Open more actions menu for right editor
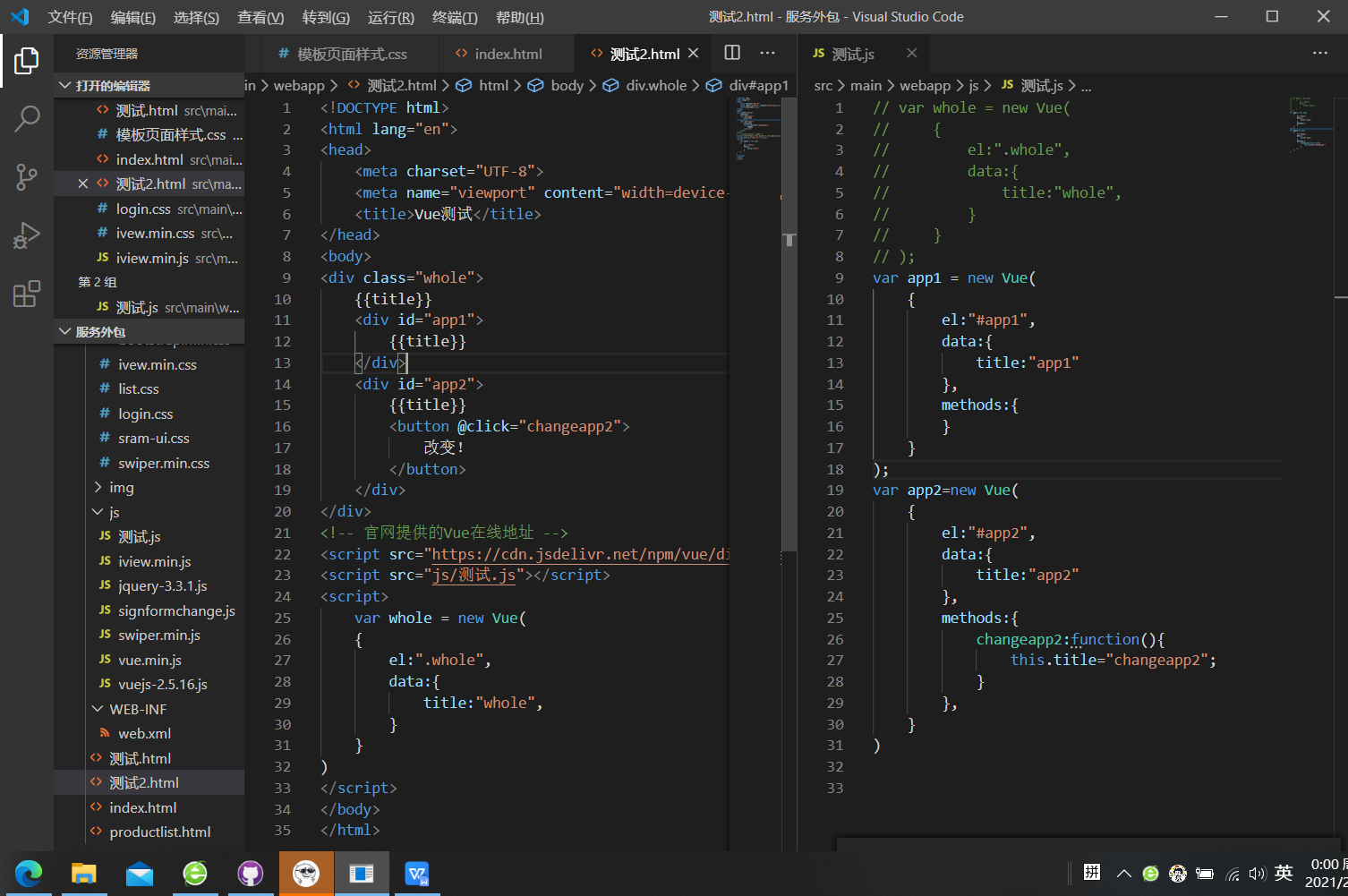The height and width of the screenshot is (896, 1348). point(1319,53)
